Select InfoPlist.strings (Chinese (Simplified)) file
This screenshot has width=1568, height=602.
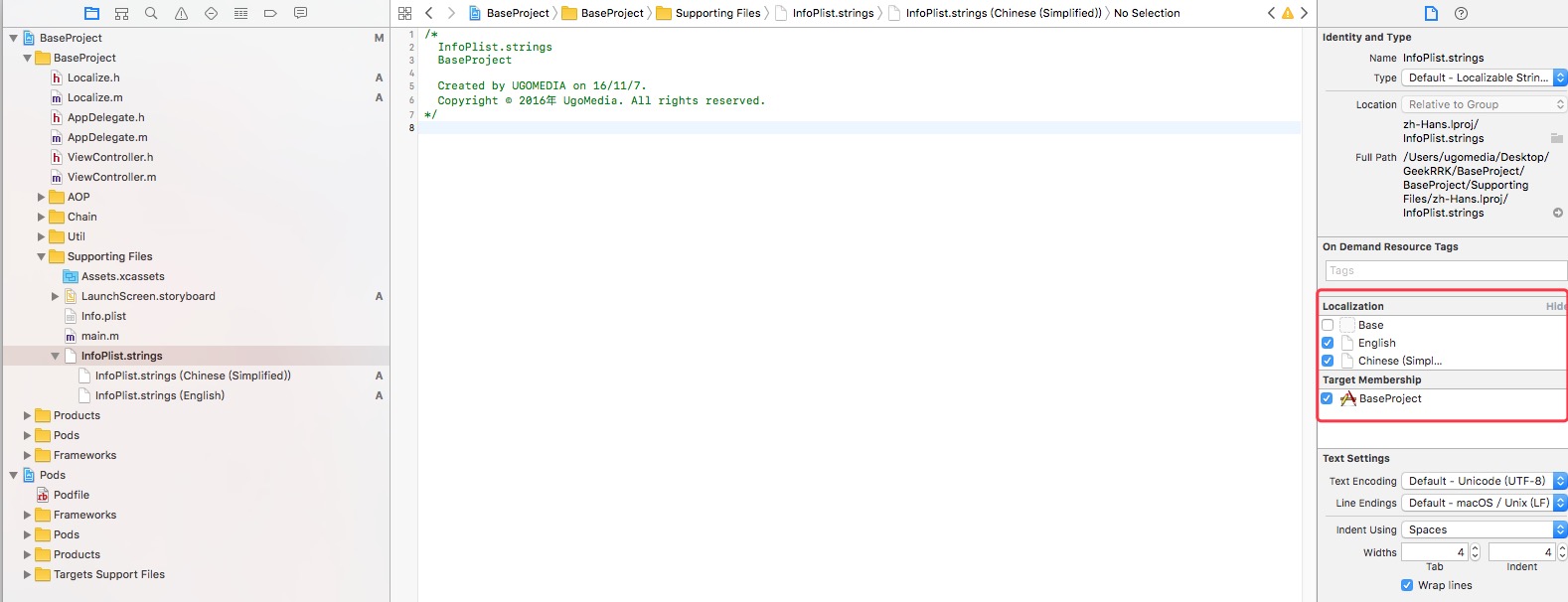pos(193,376)
